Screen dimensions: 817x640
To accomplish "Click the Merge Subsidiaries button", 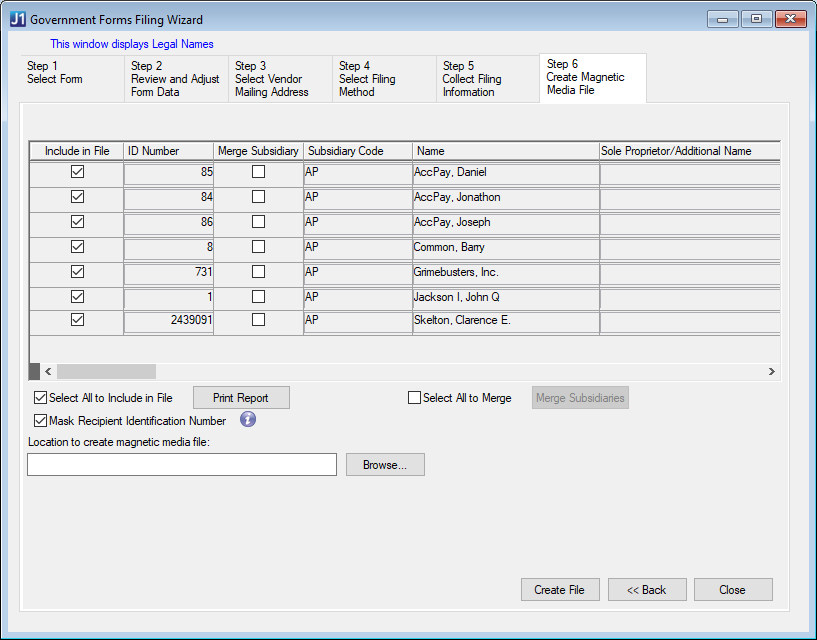I will click(x=580, y=398).
